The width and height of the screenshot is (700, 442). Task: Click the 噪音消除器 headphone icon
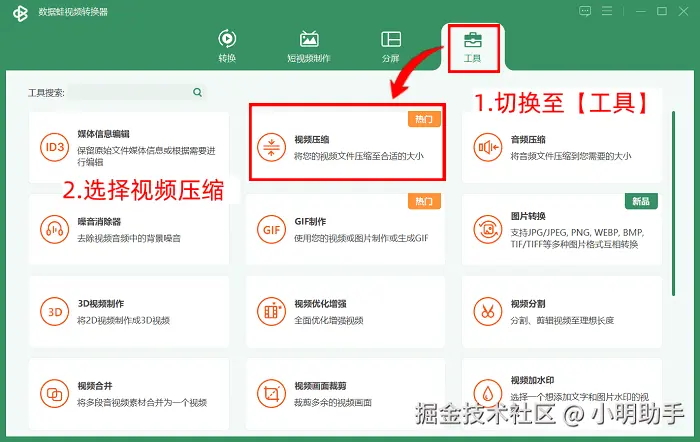pyautogui.click(x=54, y=229)
